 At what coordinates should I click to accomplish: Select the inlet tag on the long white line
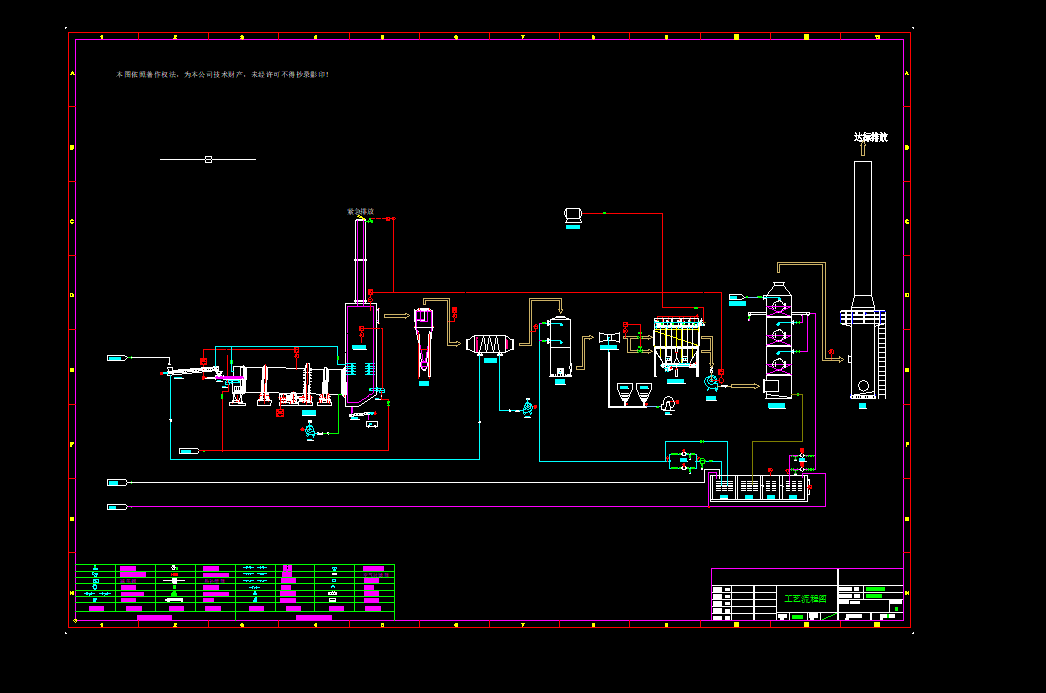coord(117,482)
